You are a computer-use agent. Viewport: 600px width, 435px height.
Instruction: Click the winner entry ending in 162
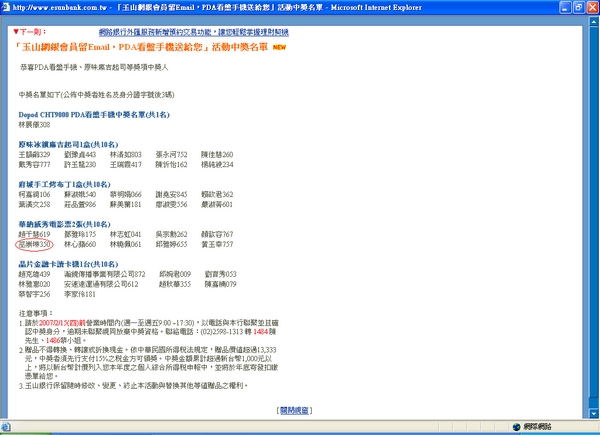click(x=171, y=165)
